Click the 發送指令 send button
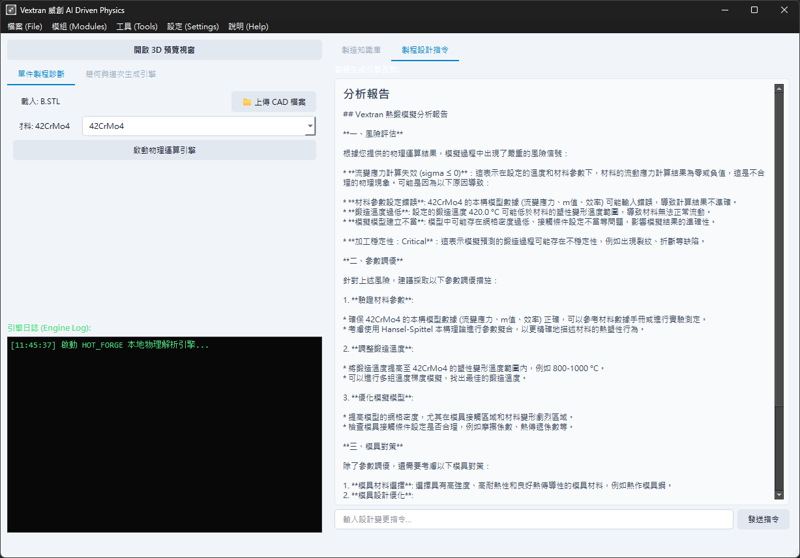Image resolution: width=800 pixels, height=558 pixels. pos(764,519)
